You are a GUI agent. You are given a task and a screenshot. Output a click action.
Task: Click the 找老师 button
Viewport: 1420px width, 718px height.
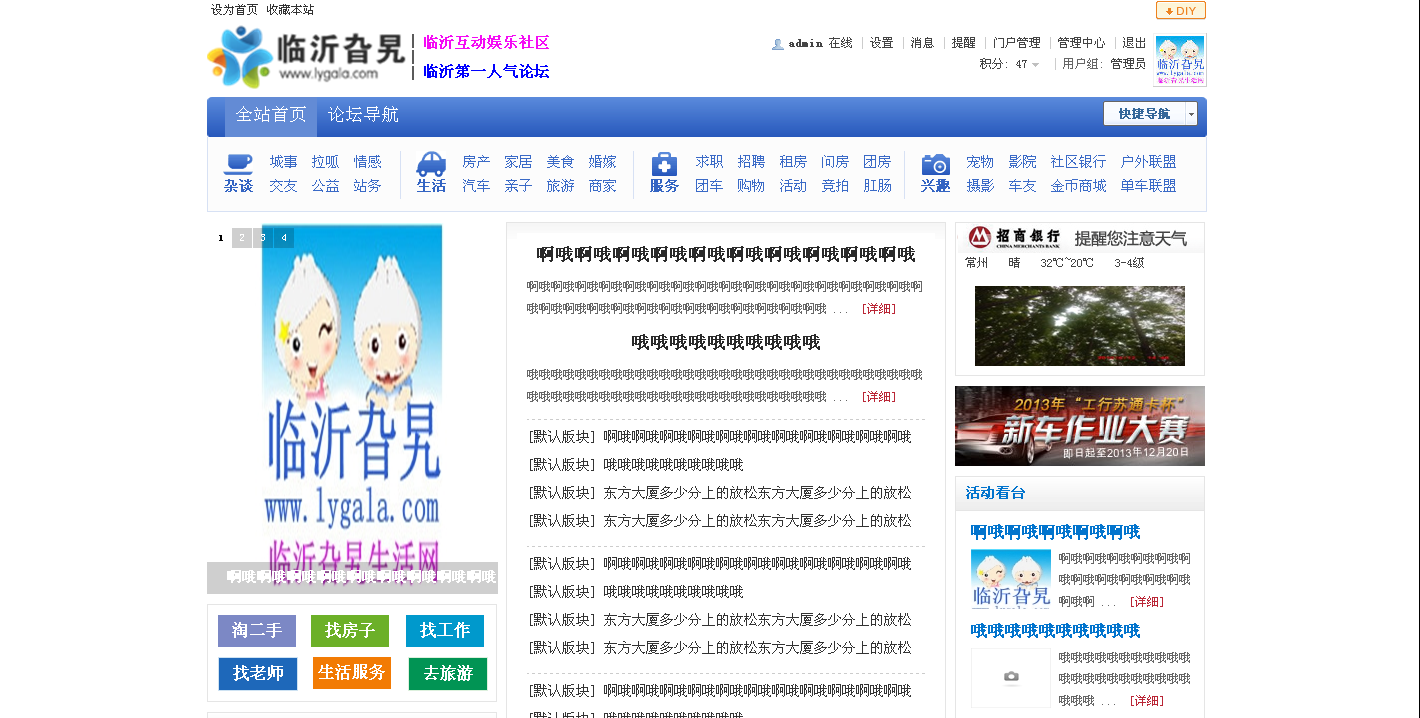point(258,674)
